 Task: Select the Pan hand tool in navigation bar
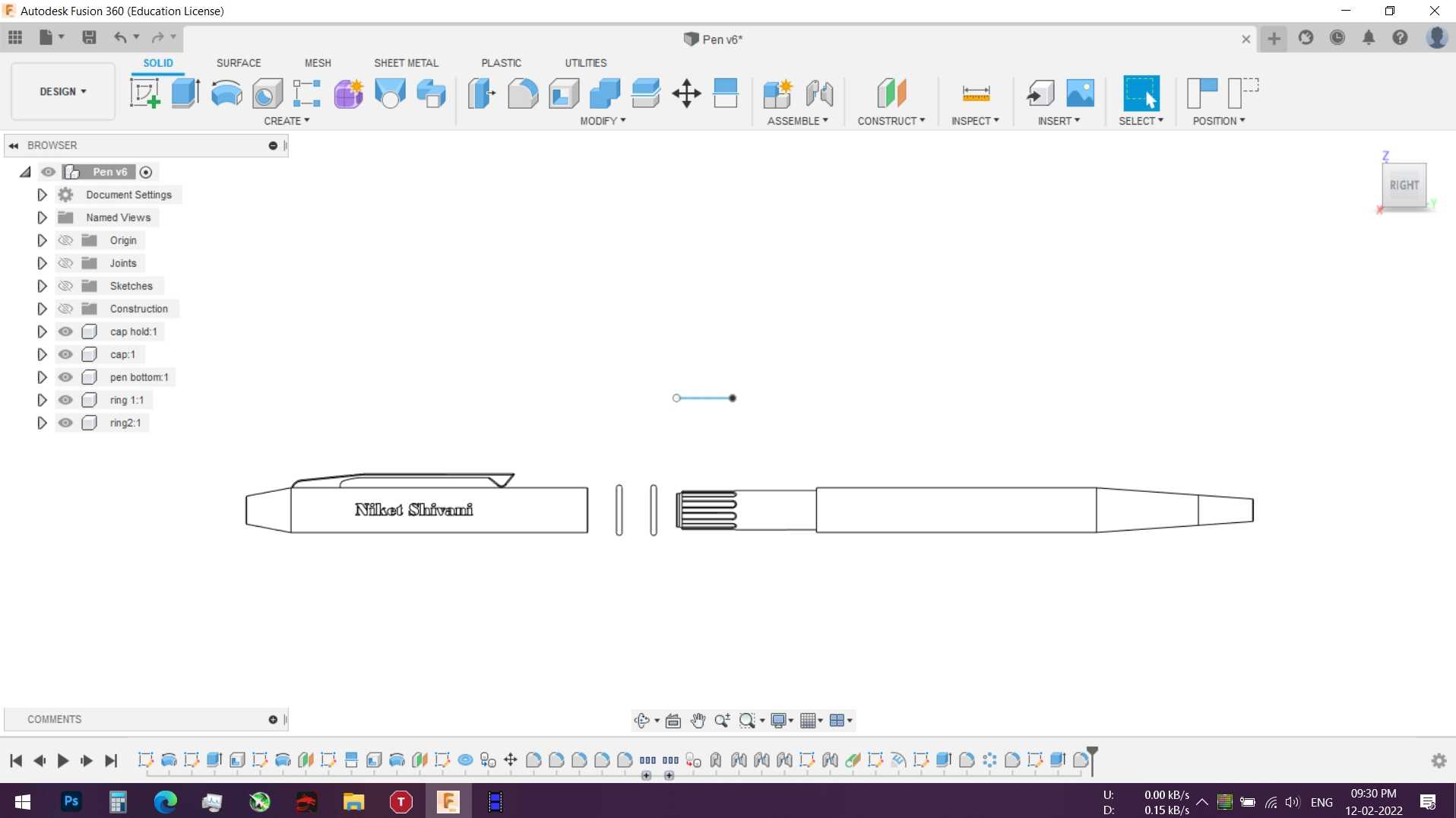[698, 720]
